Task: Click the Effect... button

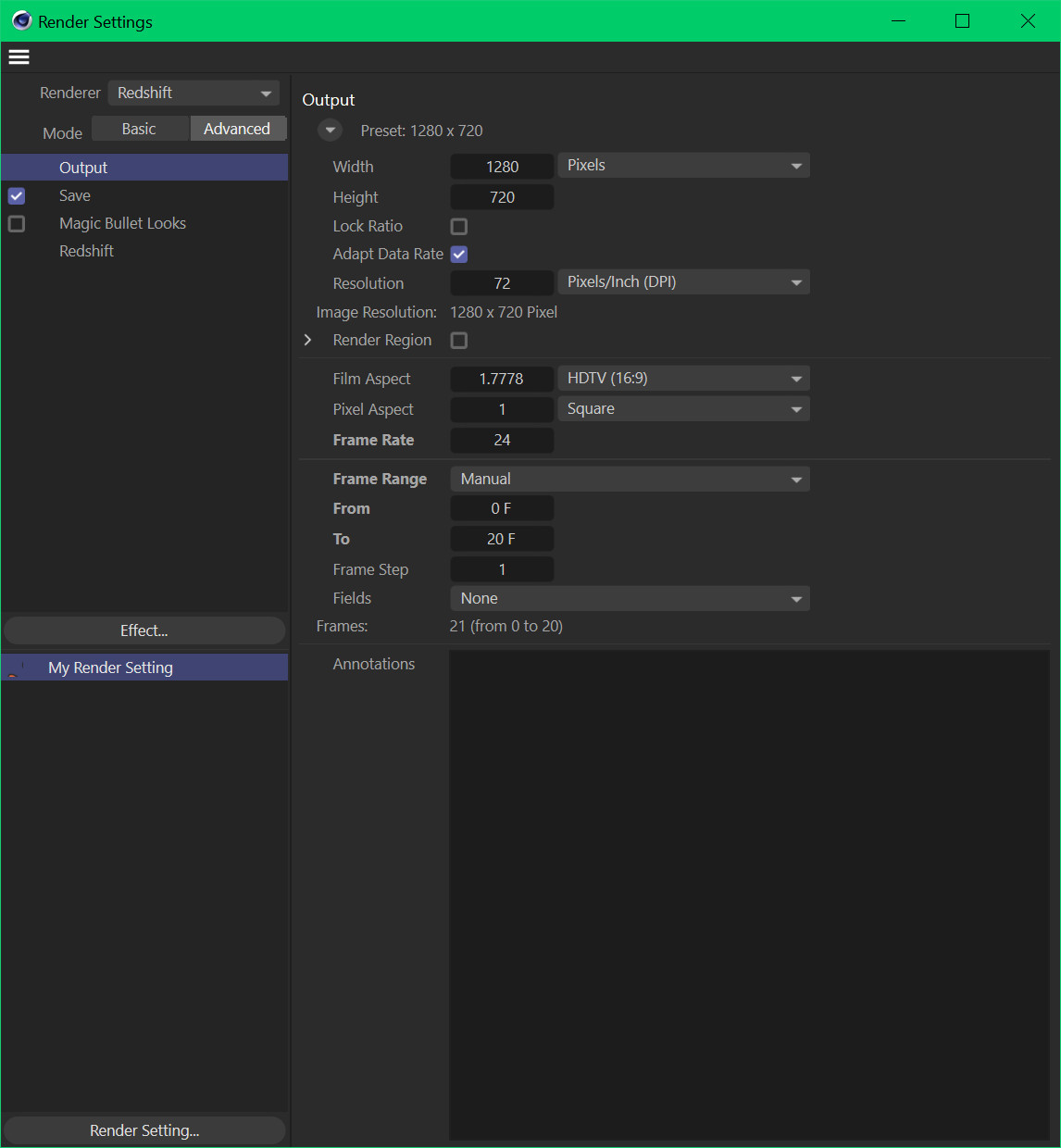Action: coord(144,630)
